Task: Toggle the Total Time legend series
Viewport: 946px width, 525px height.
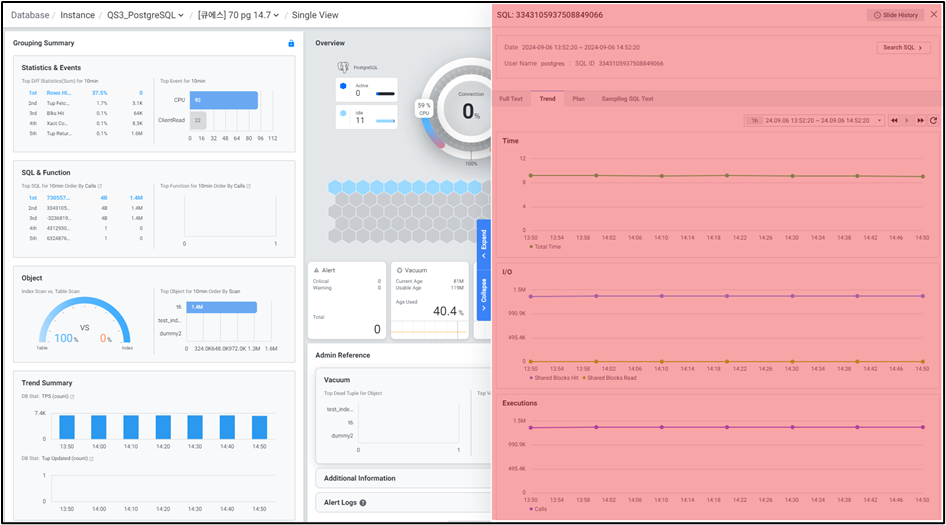Action: click(545, 245)
